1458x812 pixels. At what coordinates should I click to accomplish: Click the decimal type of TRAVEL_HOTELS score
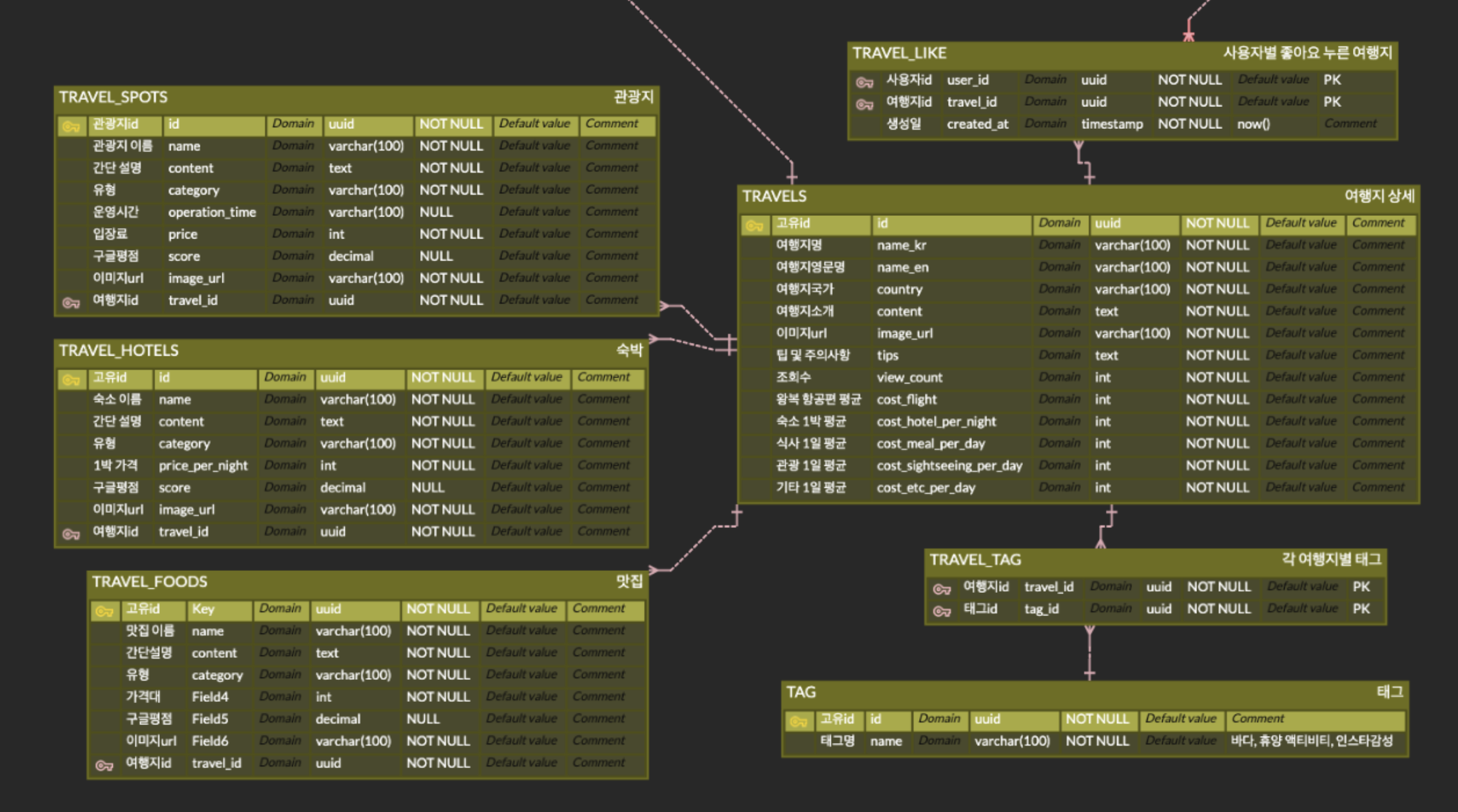pos(342,487)
